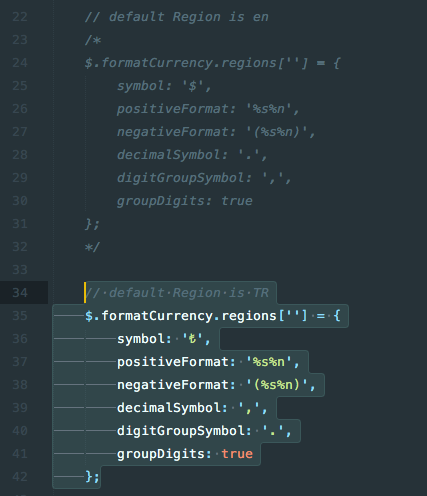Click line number 34 in gutter
Screen dimensions: 427x496
pos(20,293)
